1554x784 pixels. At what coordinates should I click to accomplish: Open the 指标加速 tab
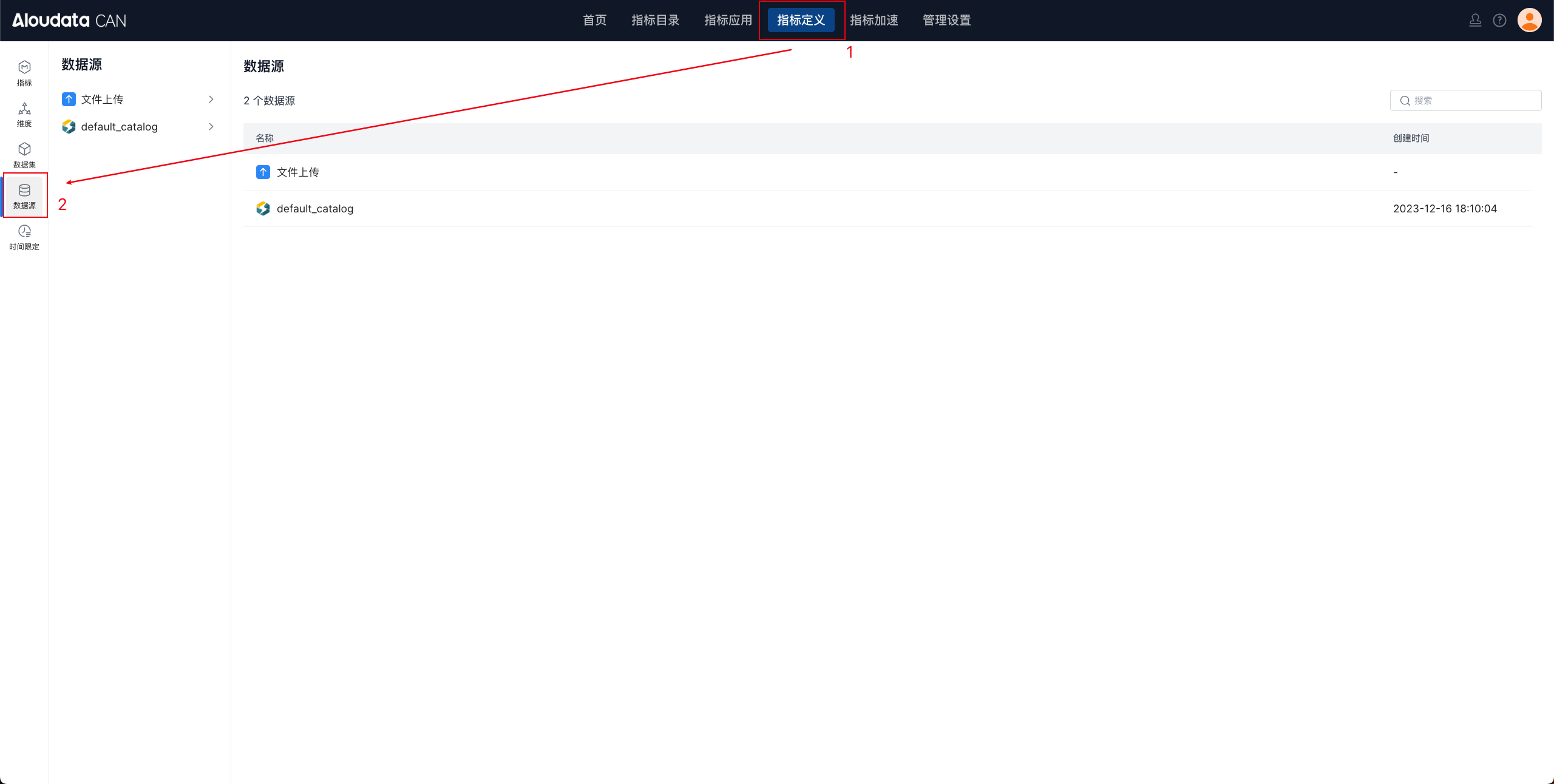874,21
